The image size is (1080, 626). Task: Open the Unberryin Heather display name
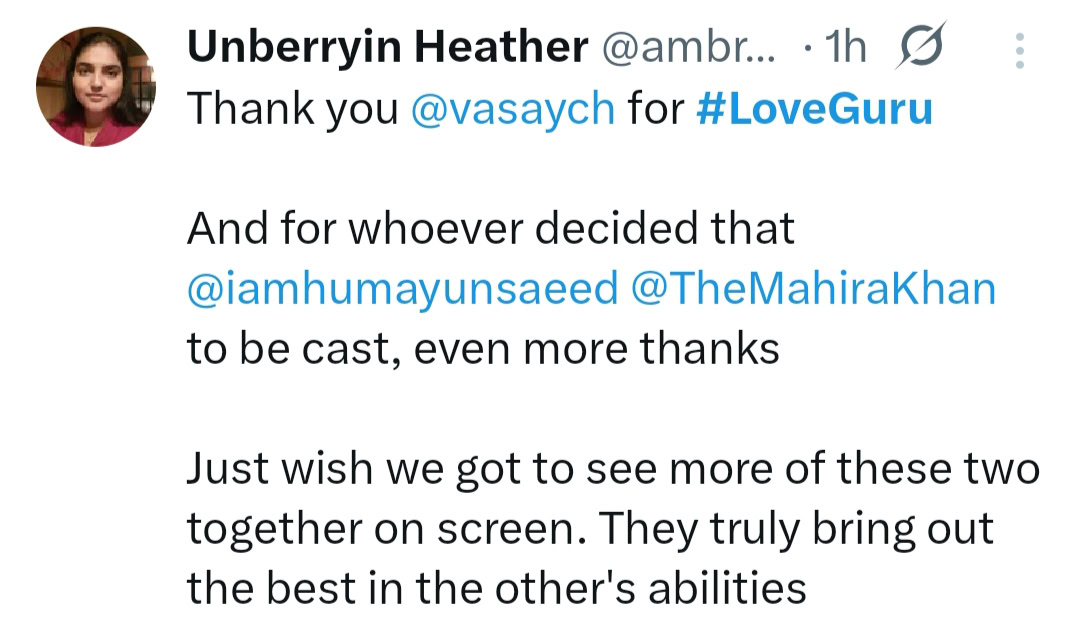387,48
